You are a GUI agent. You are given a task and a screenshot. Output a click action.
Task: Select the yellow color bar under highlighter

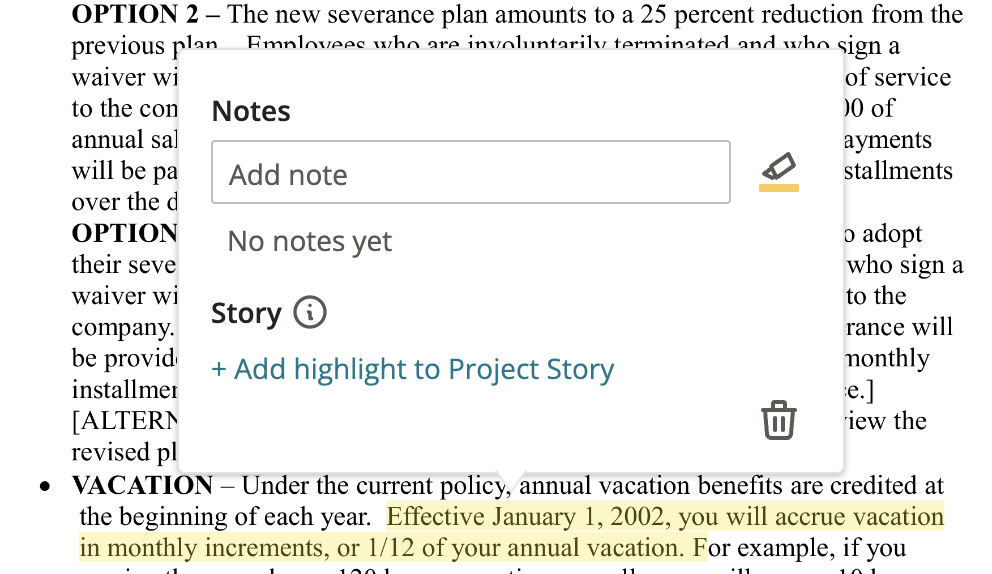(x=779, y=188)
